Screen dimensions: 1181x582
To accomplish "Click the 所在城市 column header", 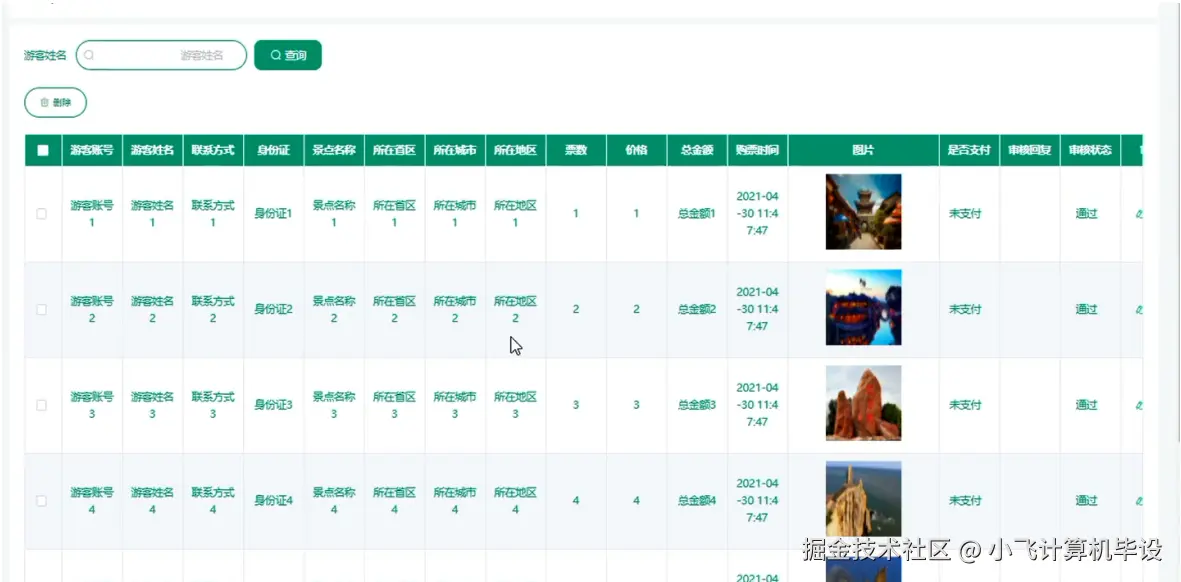I will point(455,150).
